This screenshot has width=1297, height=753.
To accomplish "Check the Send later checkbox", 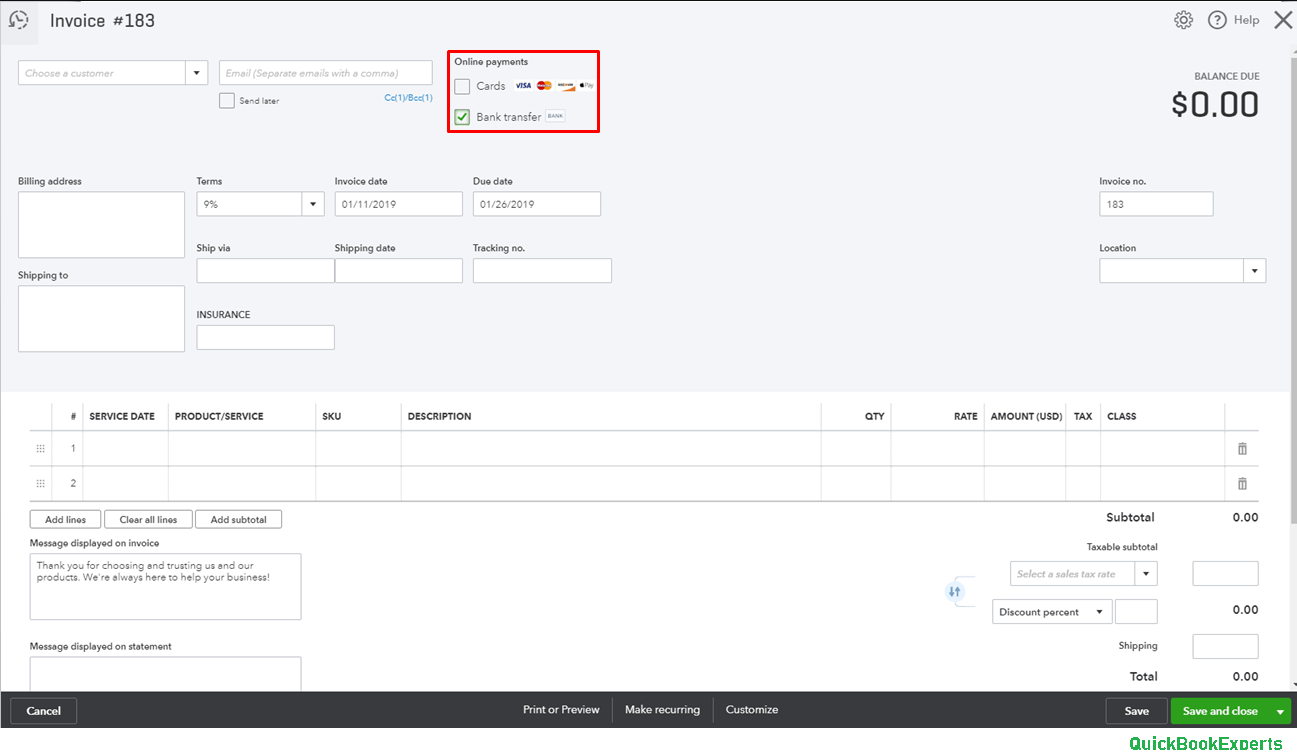I will (226, 100).
